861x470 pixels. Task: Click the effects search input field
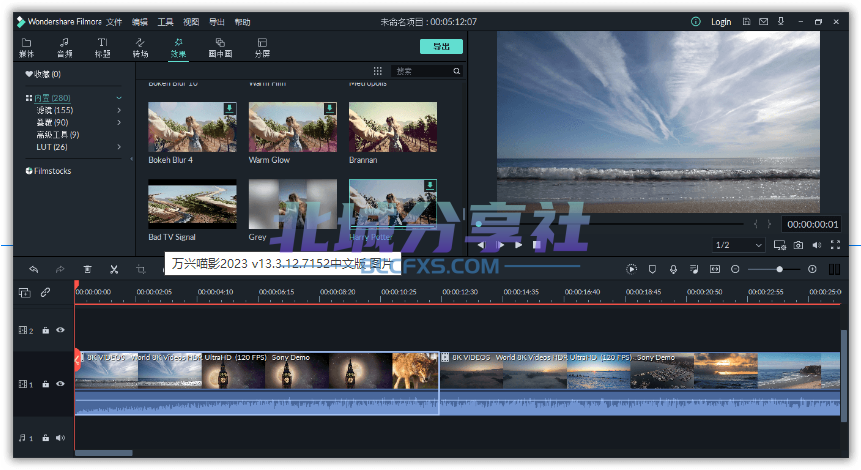pyautogui.click(x=422, y=71)
